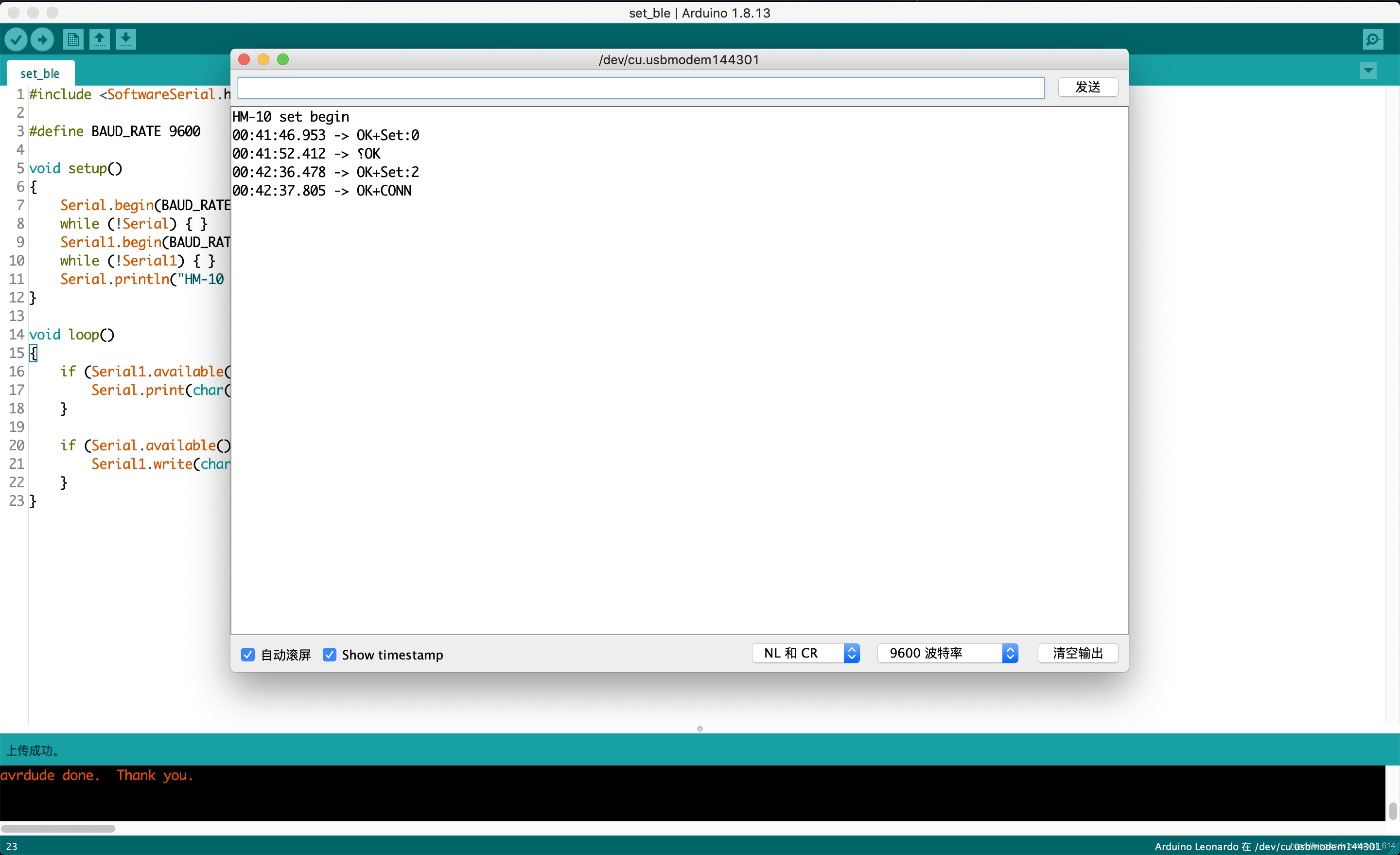Save the sketch with the Save icon
The width and height of the screenshot is (1400, 855).
point(125,39)
